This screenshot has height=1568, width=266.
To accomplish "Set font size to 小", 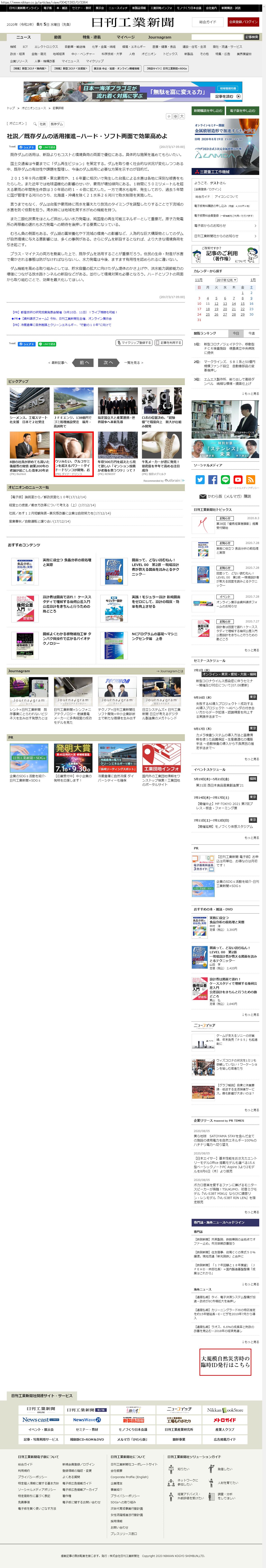I will (169, 116).
